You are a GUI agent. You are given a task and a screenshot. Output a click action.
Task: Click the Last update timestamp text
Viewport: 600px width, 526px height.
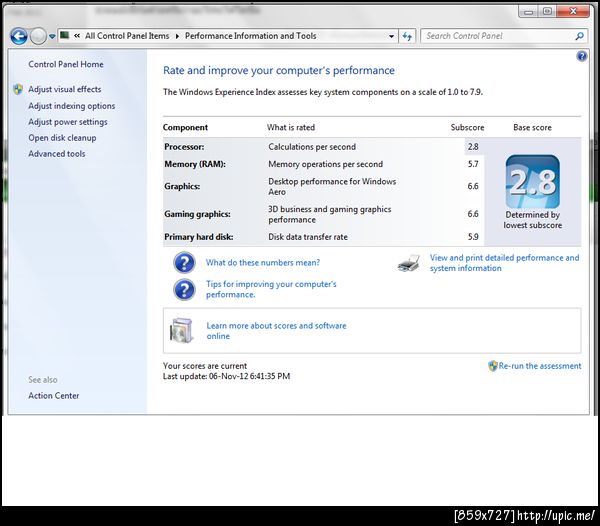click(226, 376)
